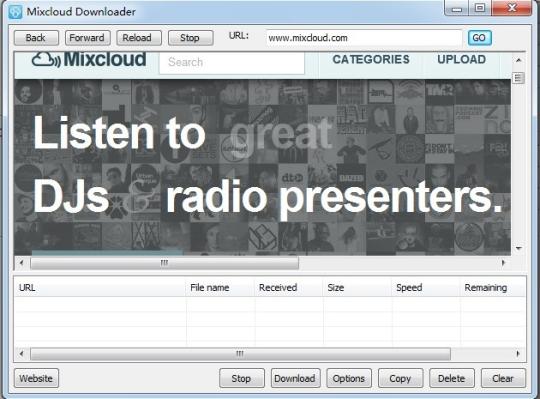Screen dimensions: 540x399
Task: Click the download list scroll-left arrow
Action: 21,354
